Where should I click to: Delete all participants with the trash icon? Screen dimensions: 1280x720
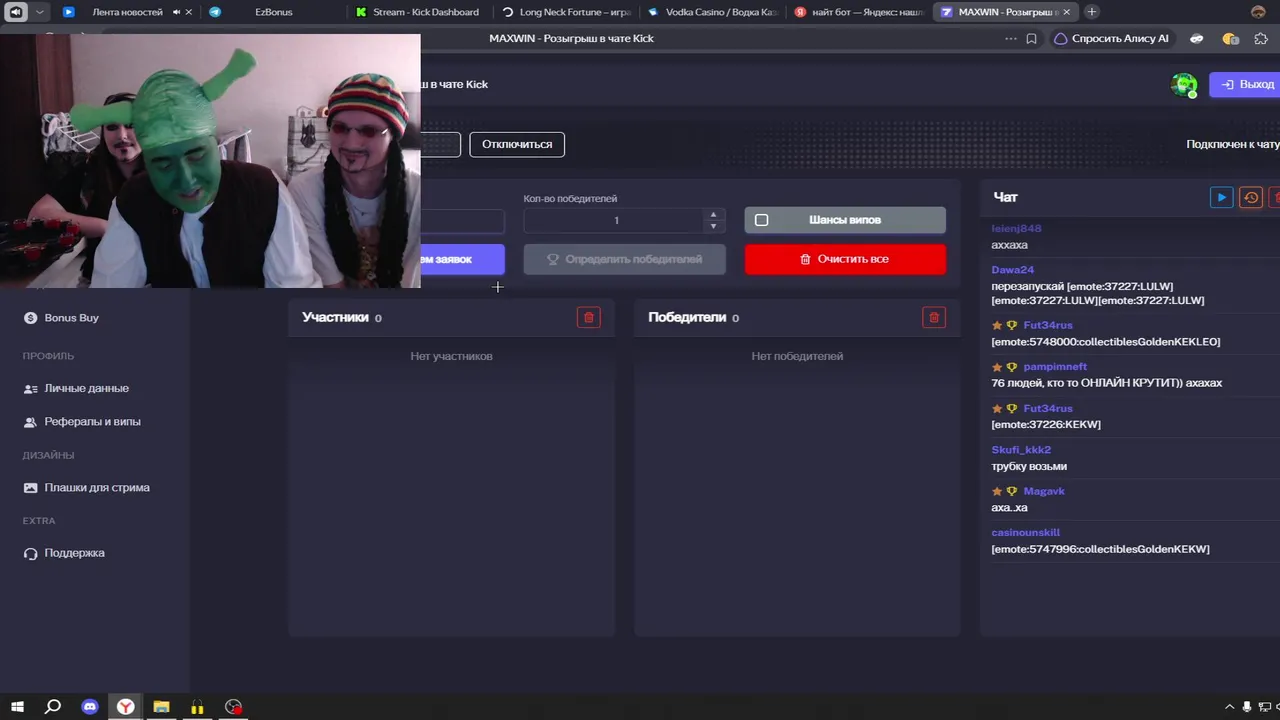589,317
